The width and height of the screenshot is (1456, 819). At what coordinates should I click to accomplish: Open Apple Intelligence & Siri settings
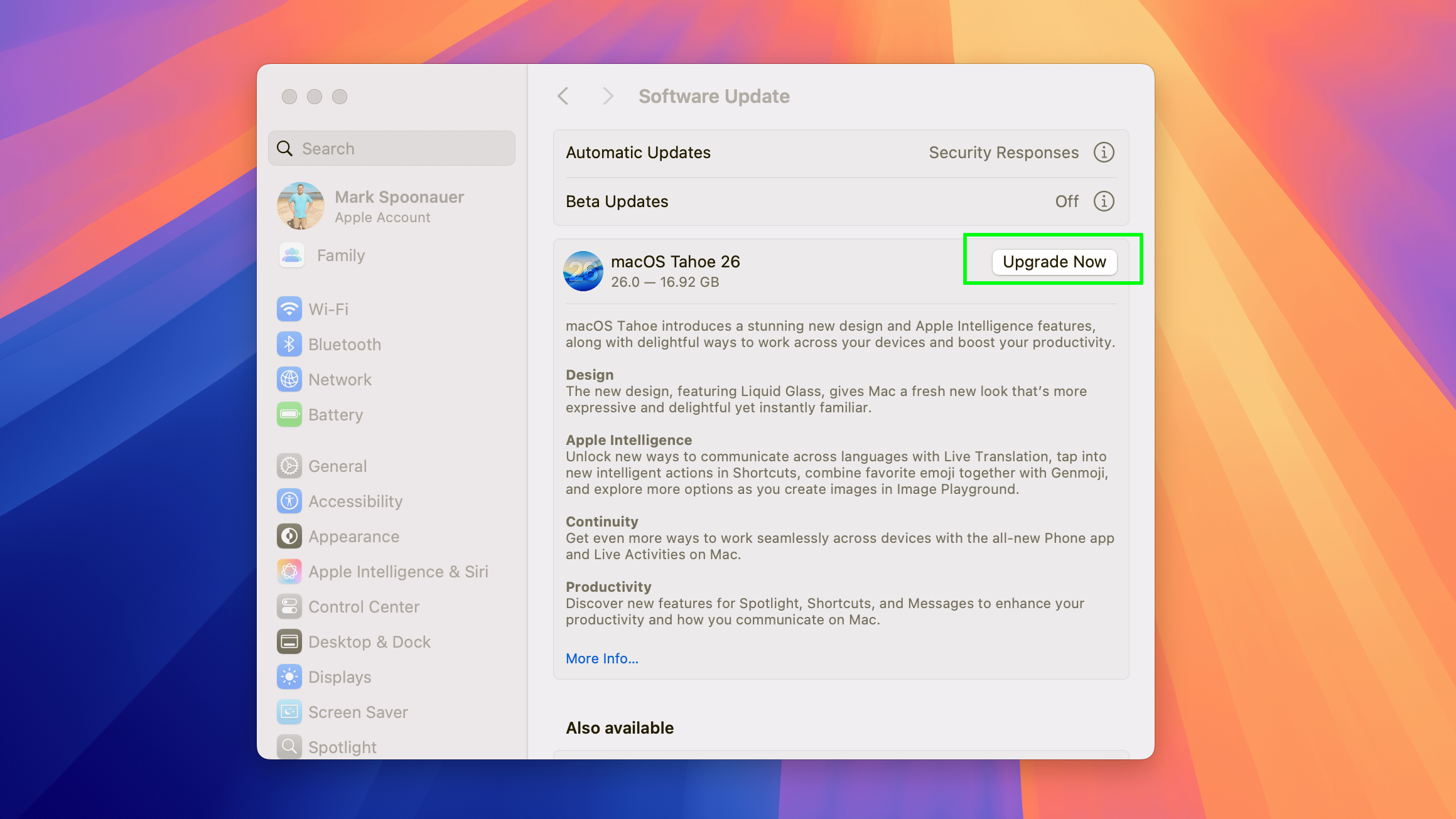pyautogui.click(x=399, y=571)
